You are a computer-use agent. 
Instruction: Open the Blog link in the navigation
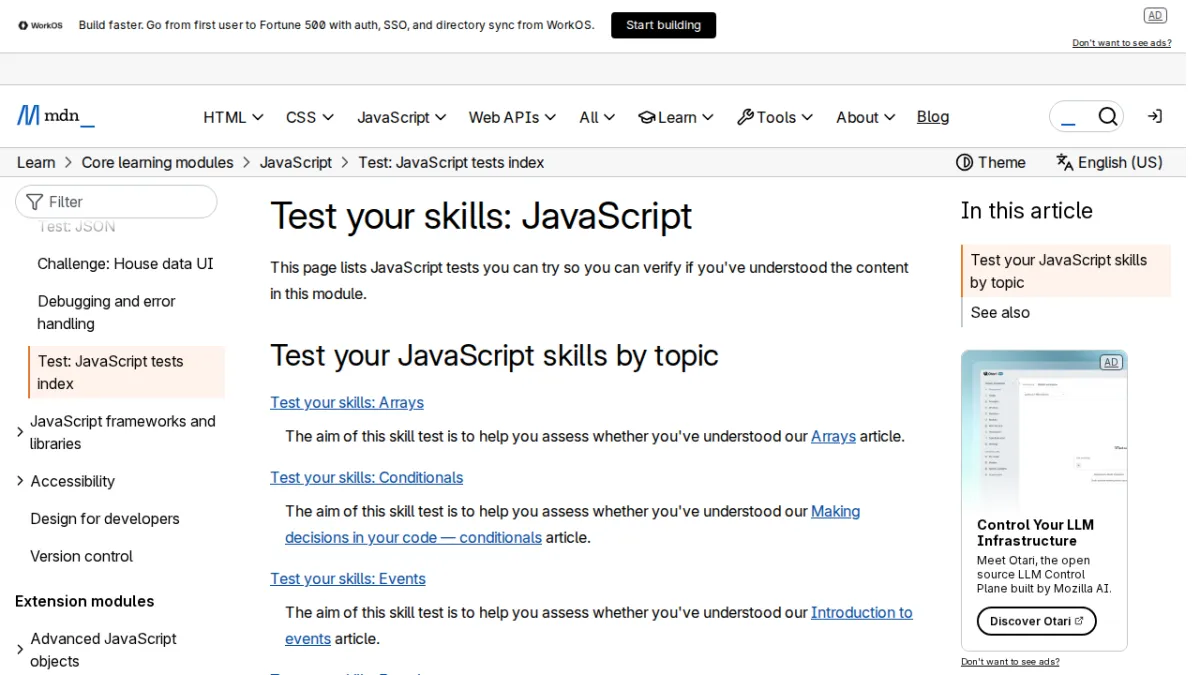(x=933, y=117)
